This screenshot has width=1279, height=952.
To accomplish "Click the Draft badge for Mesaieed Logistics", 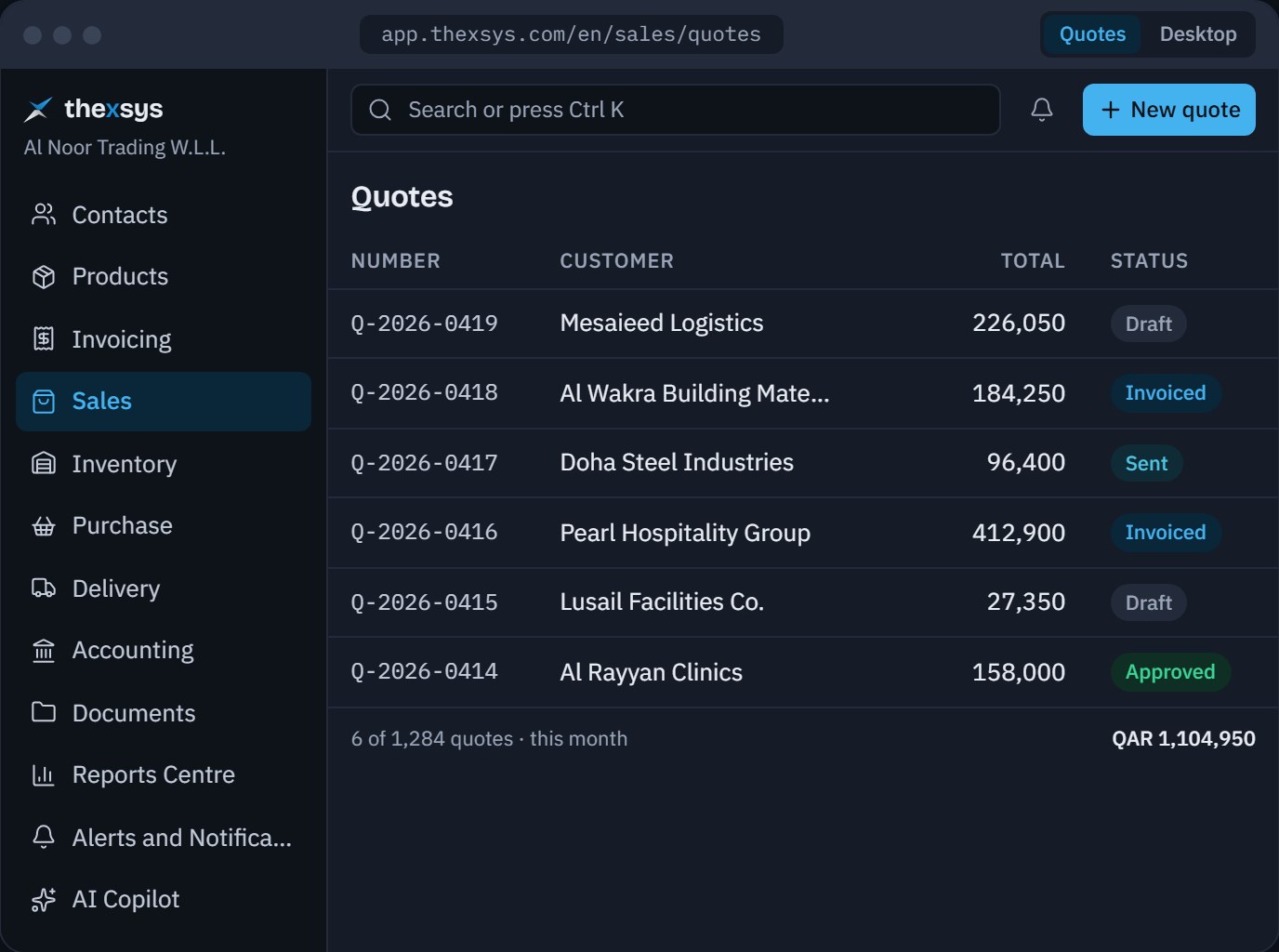I will click(1149, 324).
